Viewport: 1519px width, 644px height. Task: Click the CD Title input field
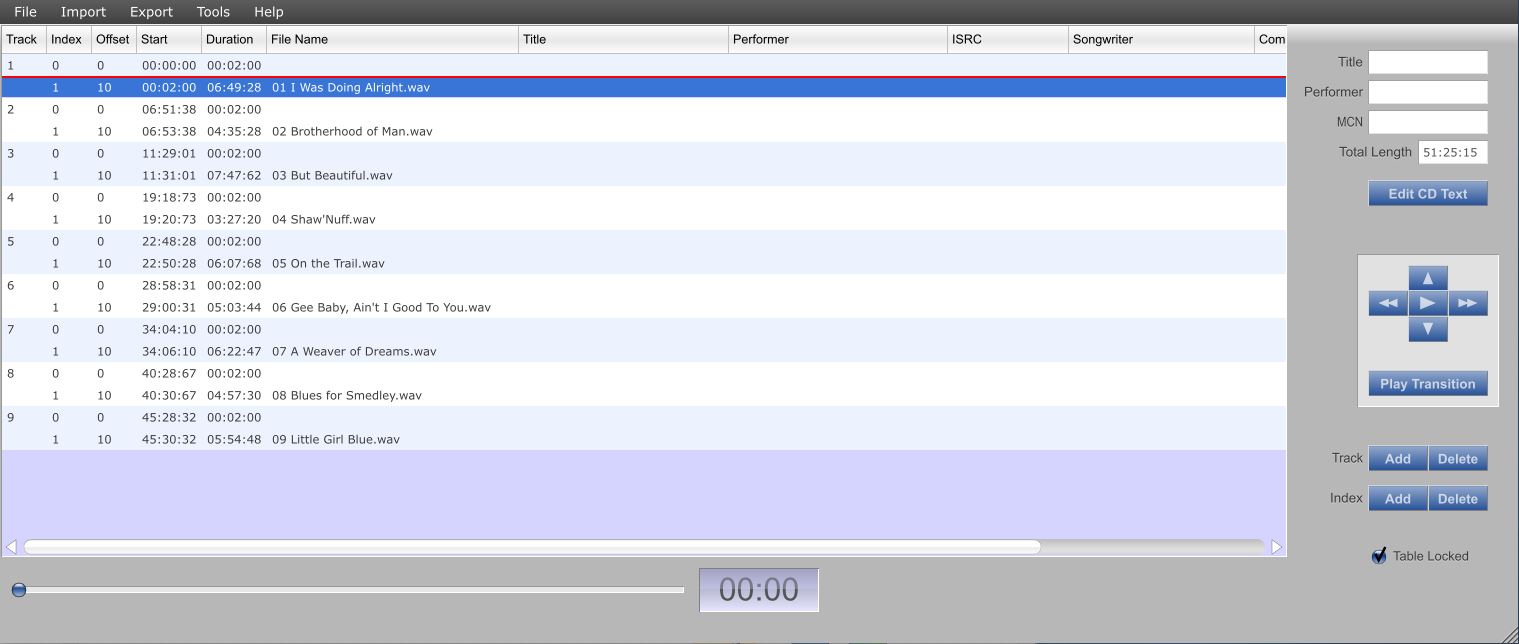1427,62
